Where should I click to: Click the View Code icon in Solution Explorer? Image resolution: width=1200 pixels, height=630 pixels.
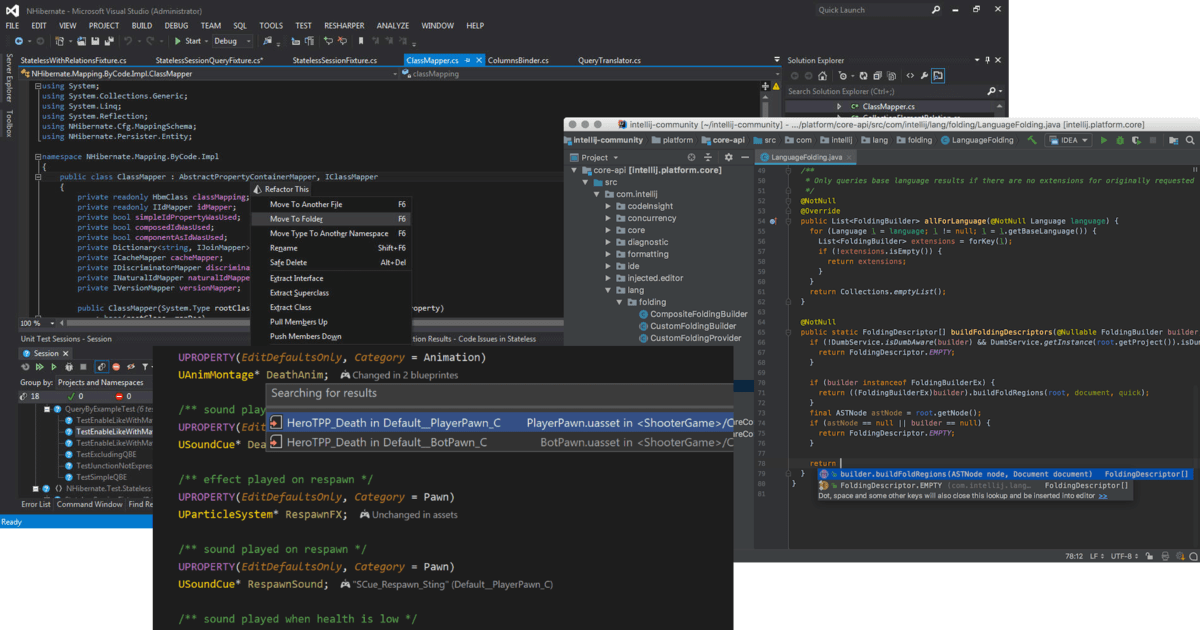(x=910, y=76)
